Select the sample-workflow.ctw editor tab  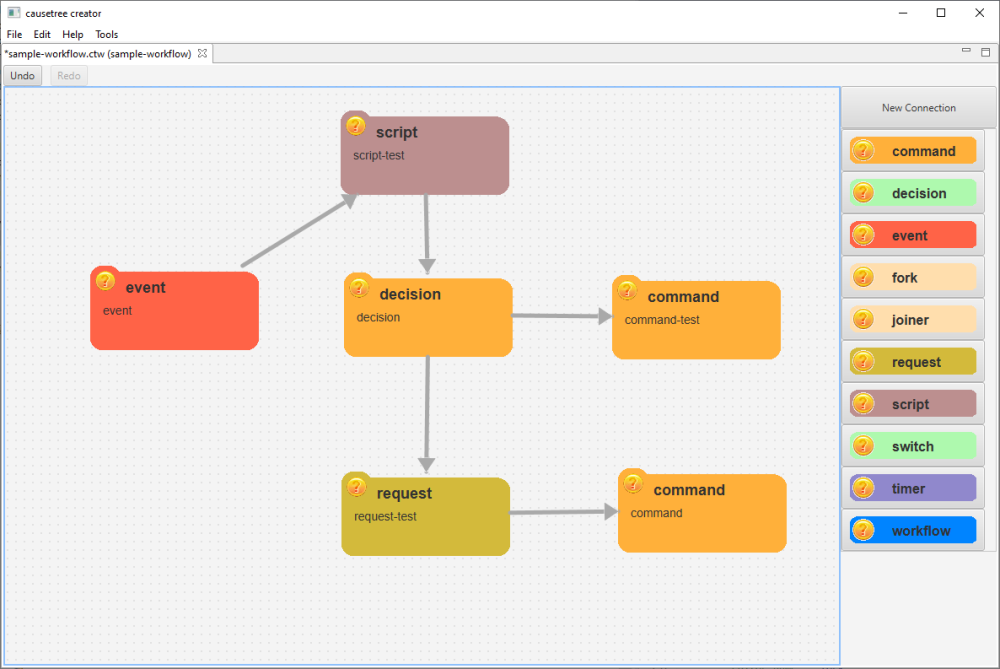98,54
